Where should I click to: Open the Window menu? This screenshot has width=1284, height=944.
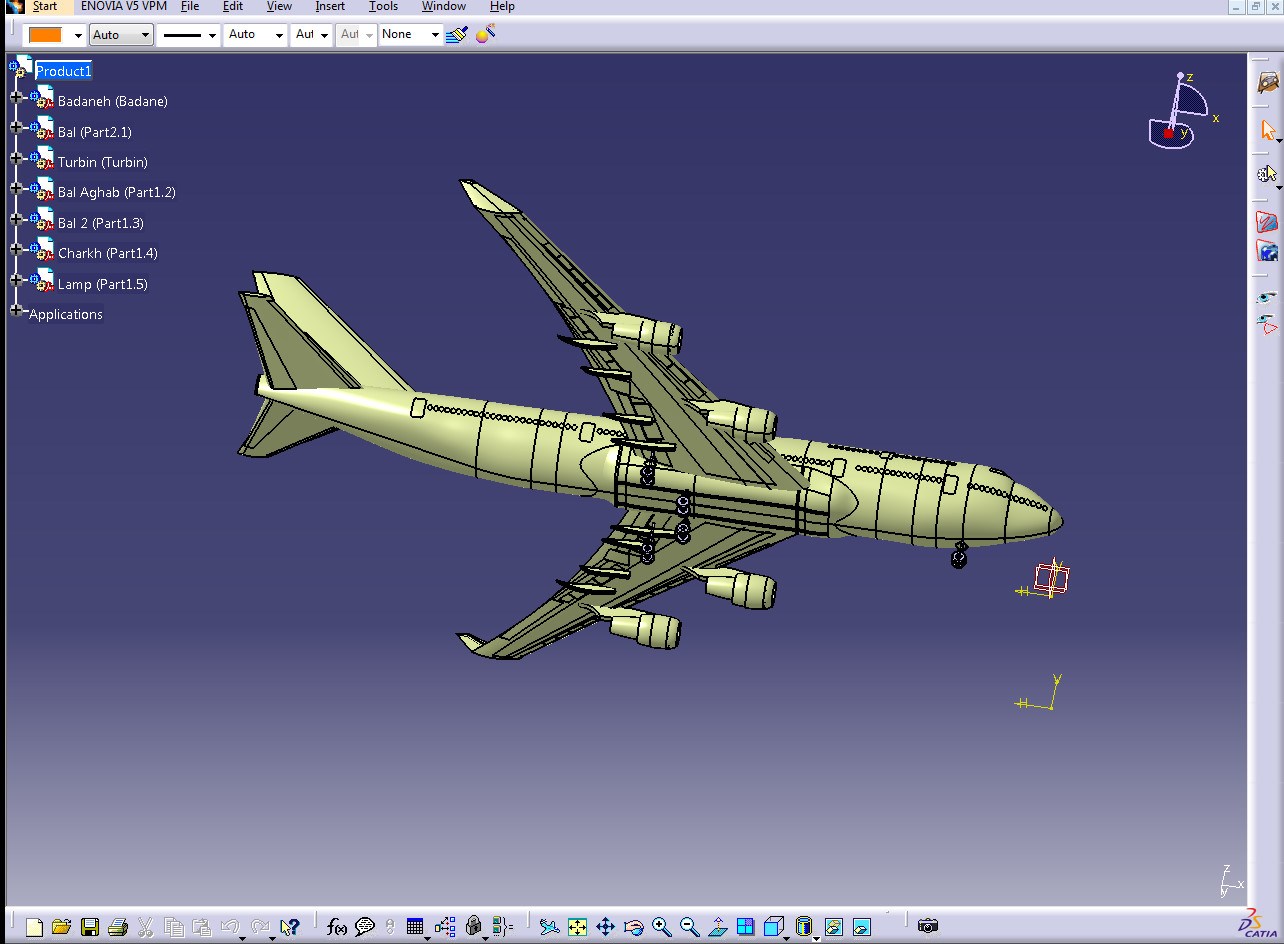(x=443, y=6)
